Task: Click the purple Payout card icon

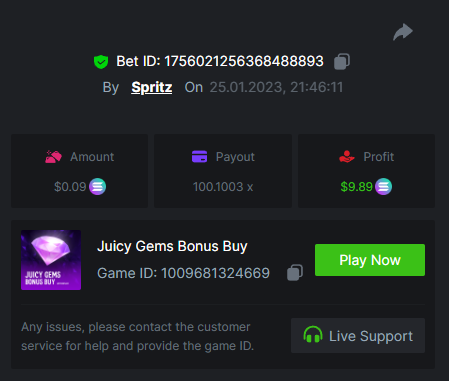Action: coord(199,156)
